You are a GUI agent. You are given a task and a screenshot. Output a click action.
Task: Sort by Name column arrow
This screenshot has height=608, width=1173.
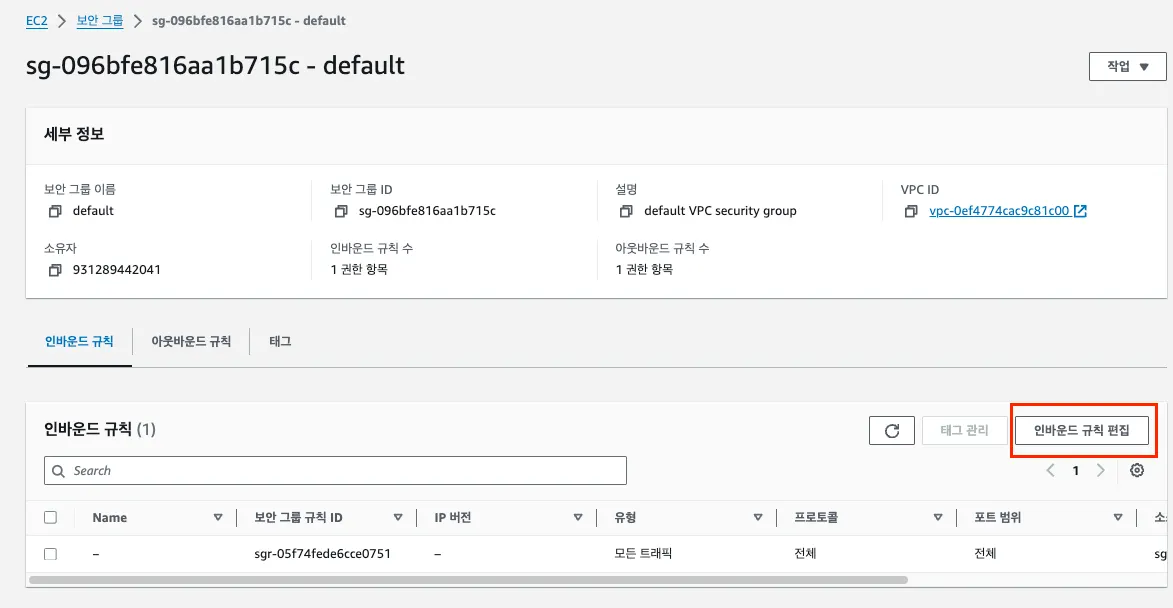[x=218, y=517]
